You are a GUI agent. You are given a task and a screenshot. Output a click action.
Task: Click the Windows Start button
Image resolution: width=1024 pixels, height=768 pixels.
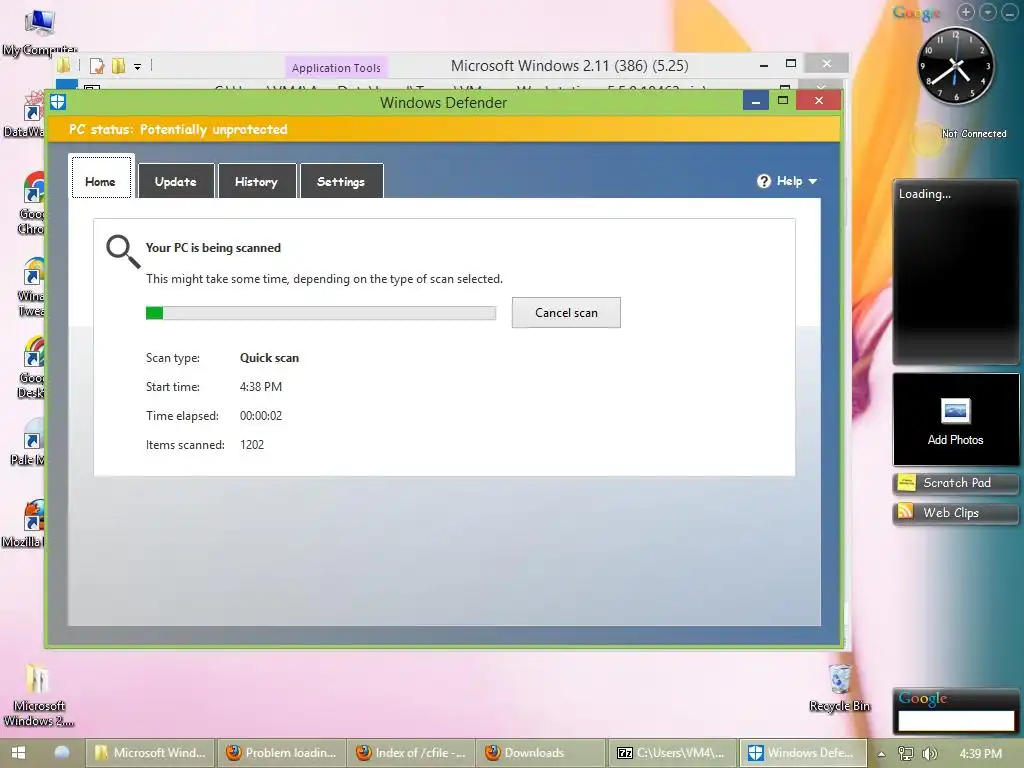pyautogui.click(x=18, y=753)
